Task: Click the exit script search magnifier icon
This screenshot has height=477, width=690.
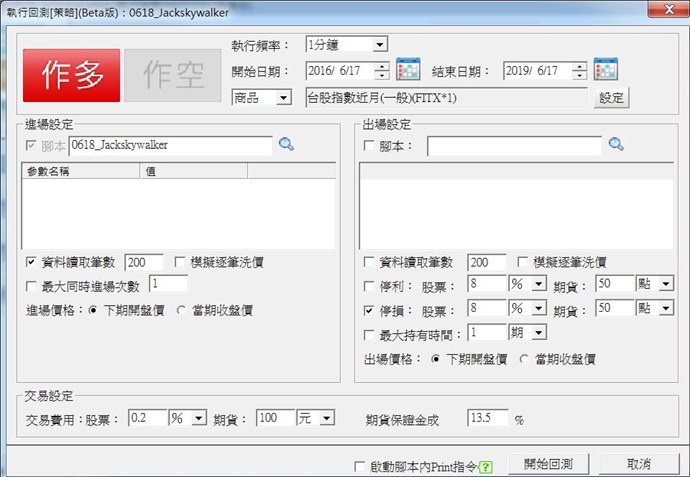Action: click(616, 146)
